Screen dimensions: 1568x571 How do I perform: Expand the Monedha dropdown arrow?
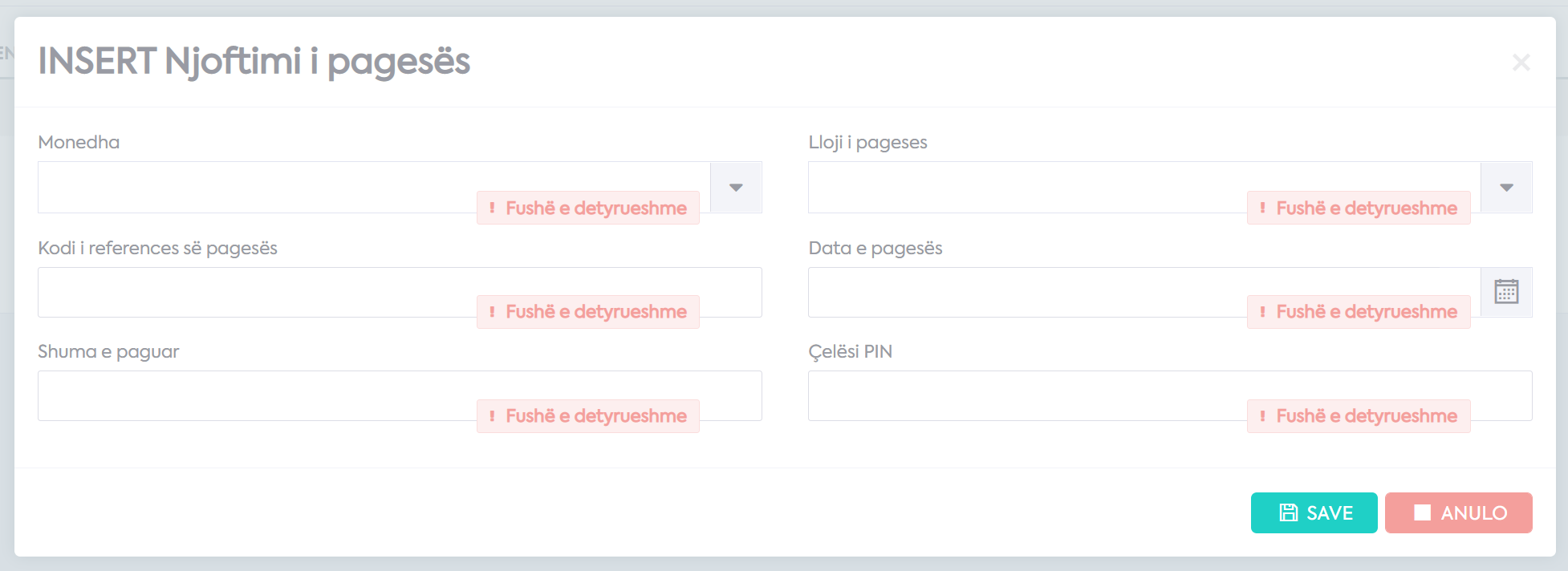(x=736, y=187)
